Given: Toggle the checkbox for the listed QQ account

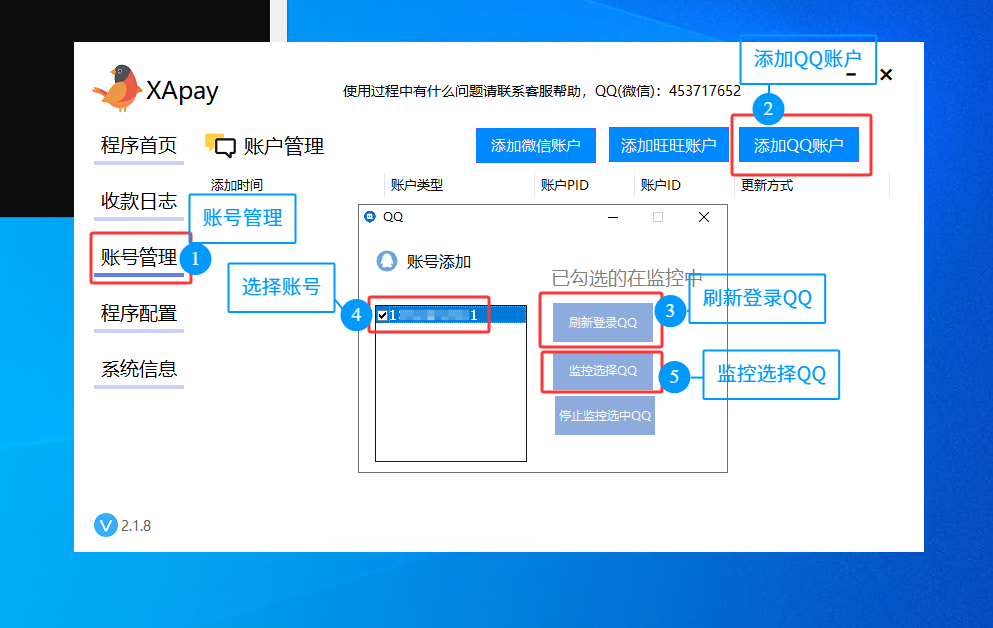Looking at the screenshot, I should coord(382,315).
